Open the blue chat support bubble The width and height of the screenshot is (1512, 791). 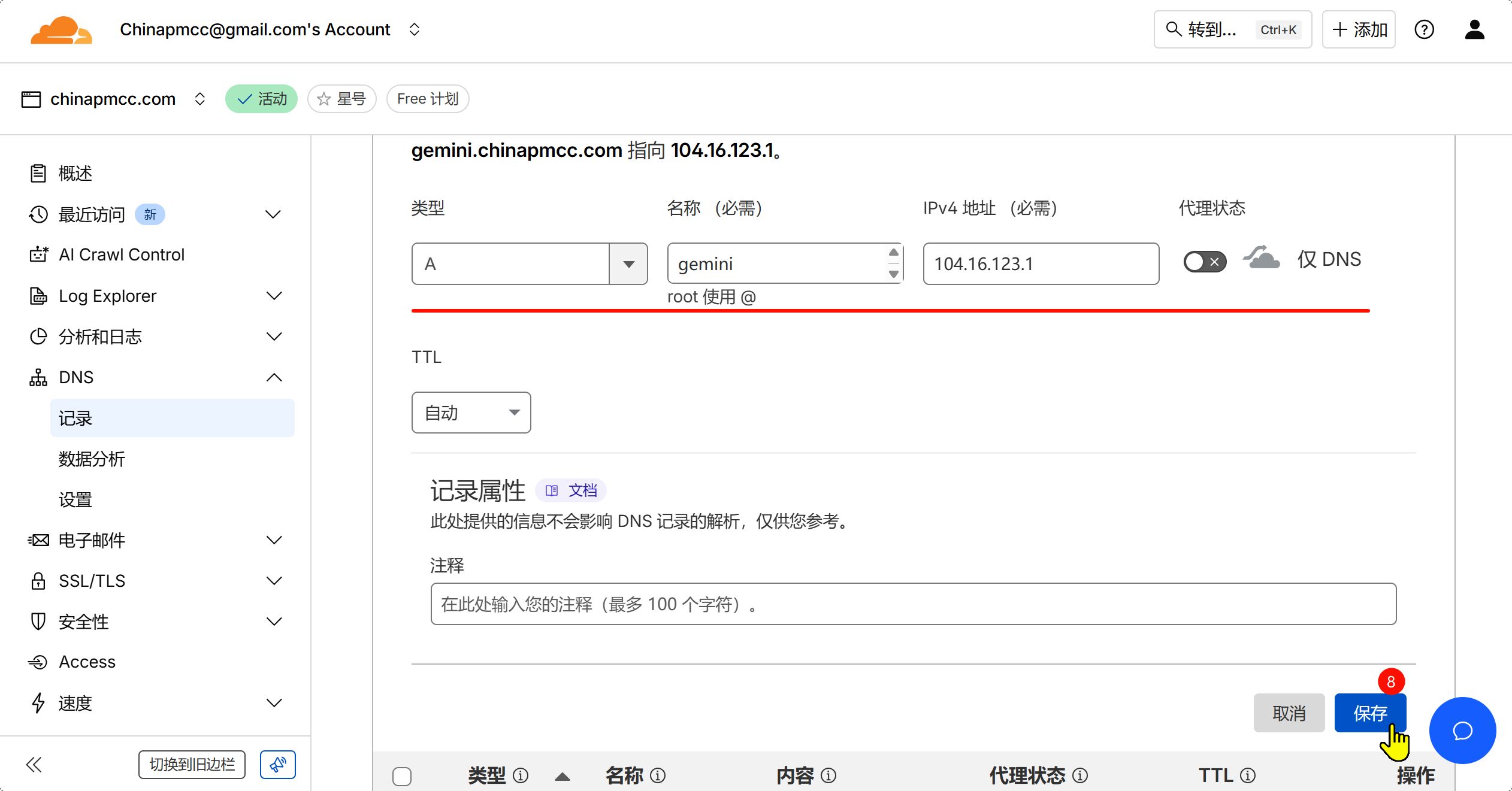pyautogui.click(x=1462, y=730)
